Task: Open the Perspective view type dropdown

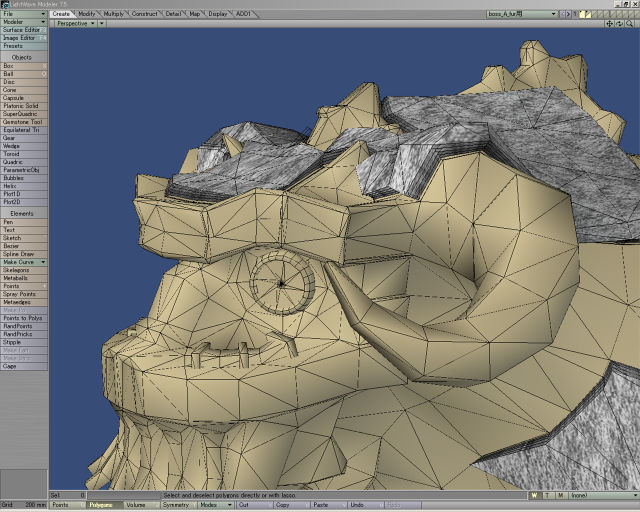Action: pos(76,24)
